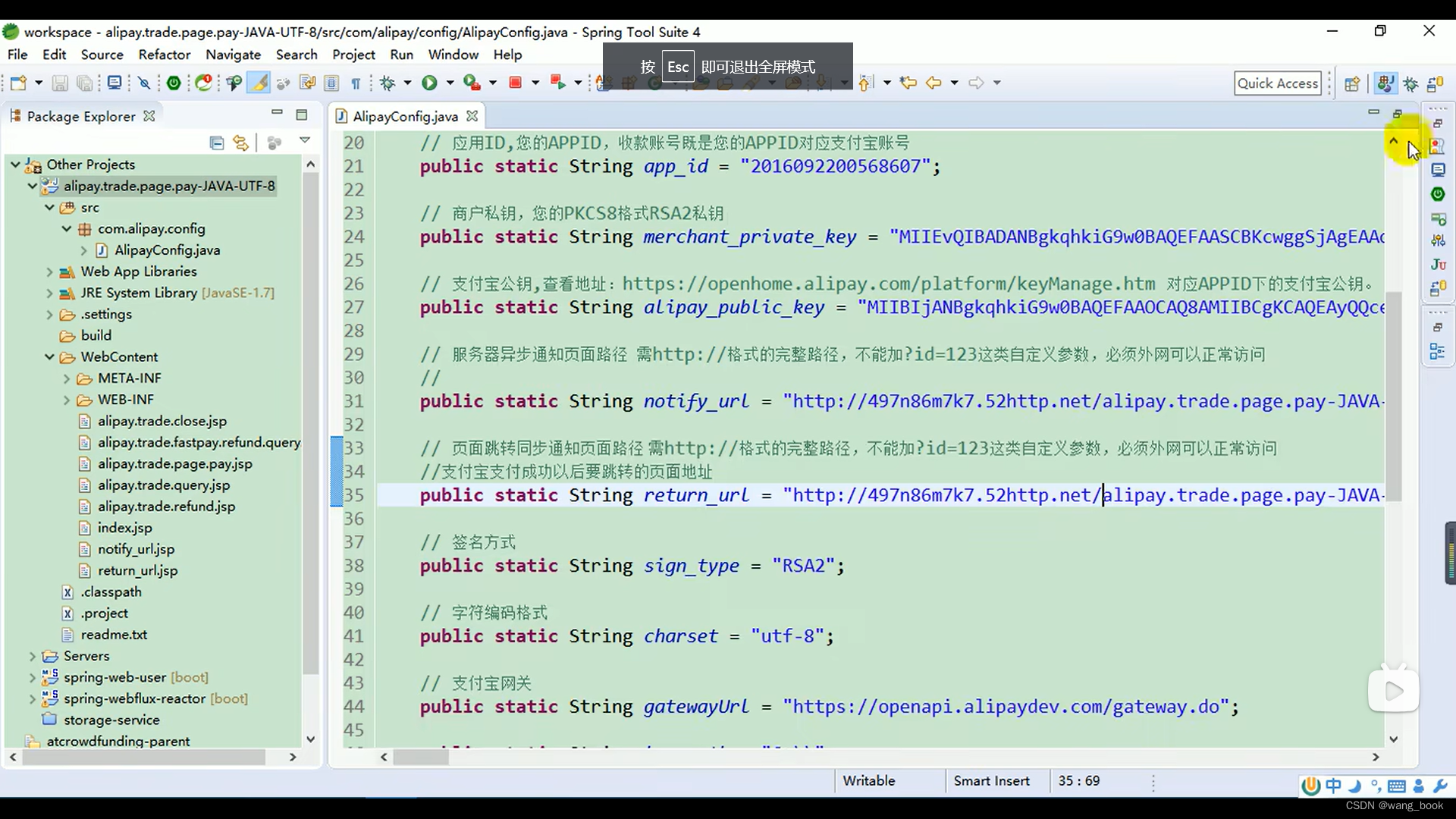
Task: Select return_url.jsp file
Action: click(137, 570)
